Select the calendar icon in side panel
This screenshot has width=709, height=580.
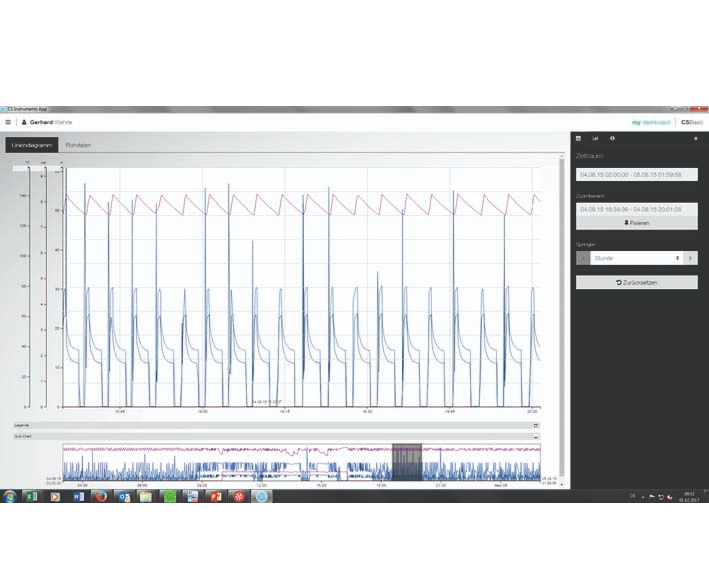(578, 139)
